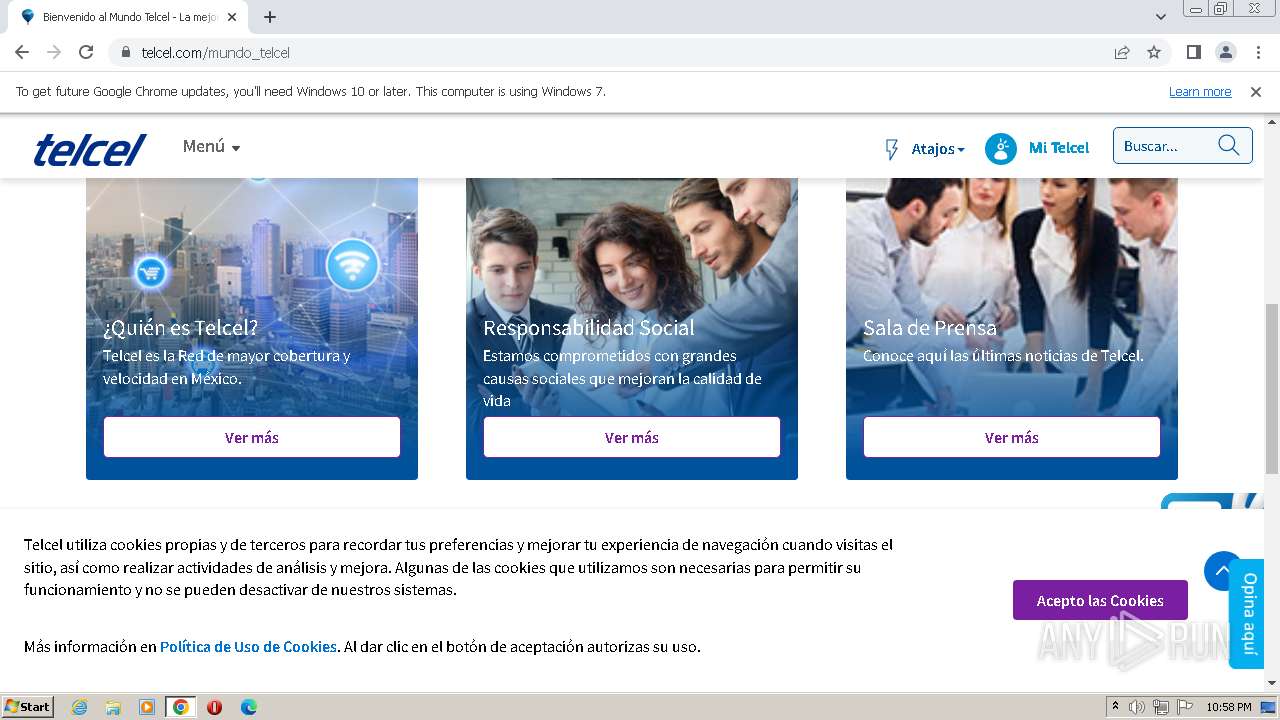Open the tab search chevron
Viewport: 1280px width, 720px height.
[1160, 17]
